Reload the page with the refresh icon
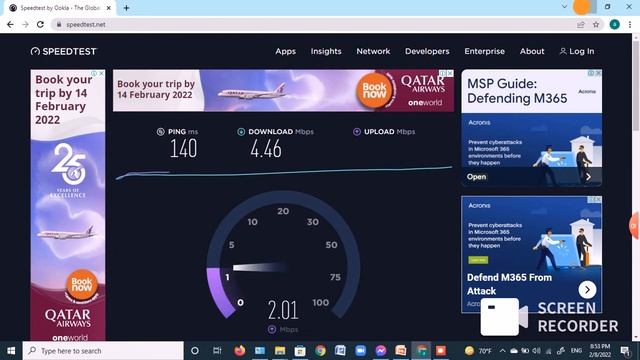Image resolution: width=640 pixels, height=360 pixels. point(40,24)
